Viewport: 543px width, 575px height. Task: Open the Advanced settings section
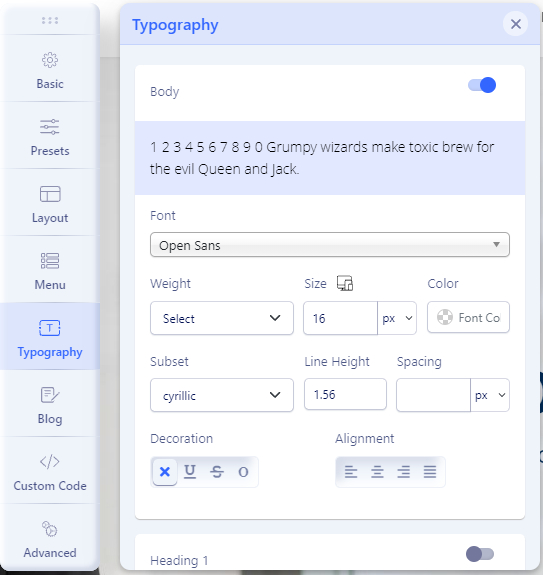50,537
